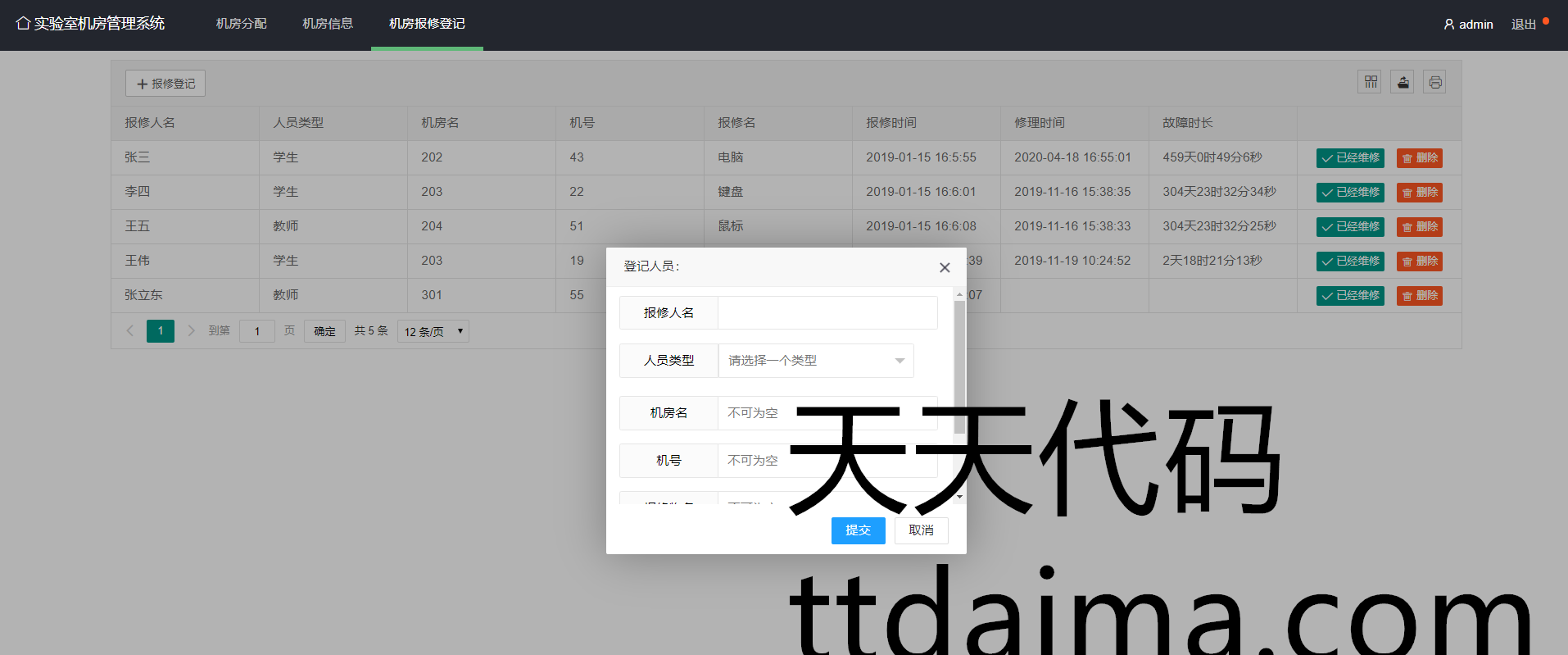Viewport: 1568px width, 655px height.
Task: Click dialog scrollbar down arrow
Action: click(x=959, y=497)
